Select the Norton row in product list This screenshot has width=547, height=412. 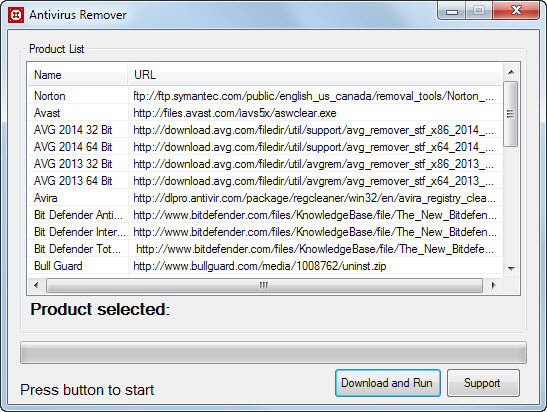[265, 96]
